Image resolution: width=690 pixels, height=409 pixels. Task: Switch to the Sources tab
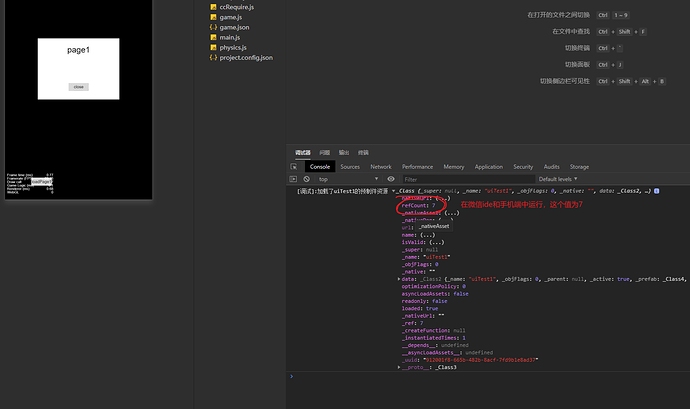350,167
